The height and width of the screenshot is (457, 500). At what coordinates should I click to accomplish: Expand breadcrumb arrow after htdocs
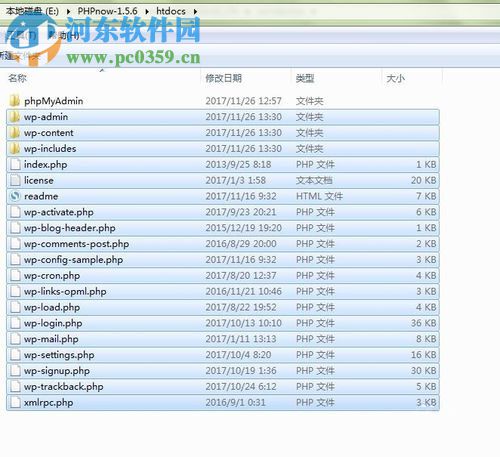pos(195,12)
